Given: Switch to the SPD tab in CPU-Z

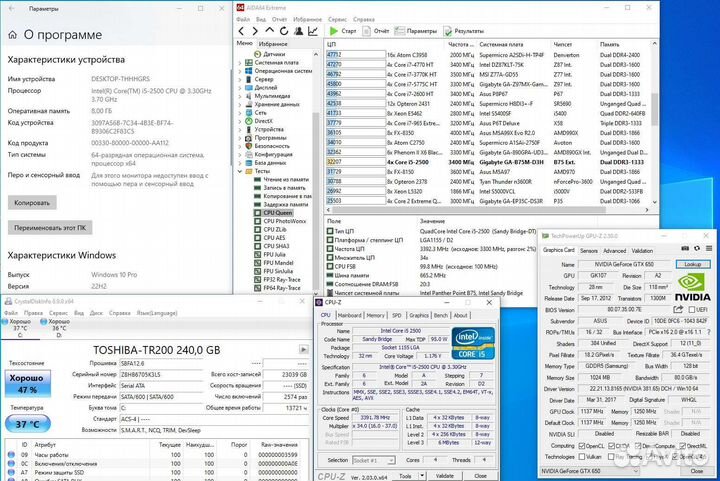Looking at the screenshot, I should (397, 315).
